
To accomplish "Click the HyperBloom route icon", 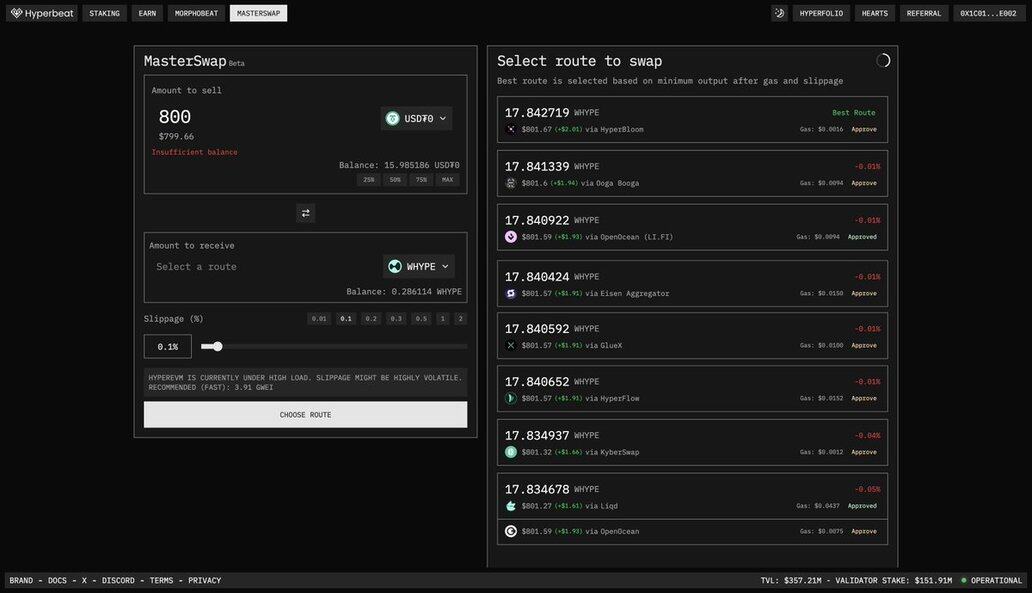I will pos(511,130).
